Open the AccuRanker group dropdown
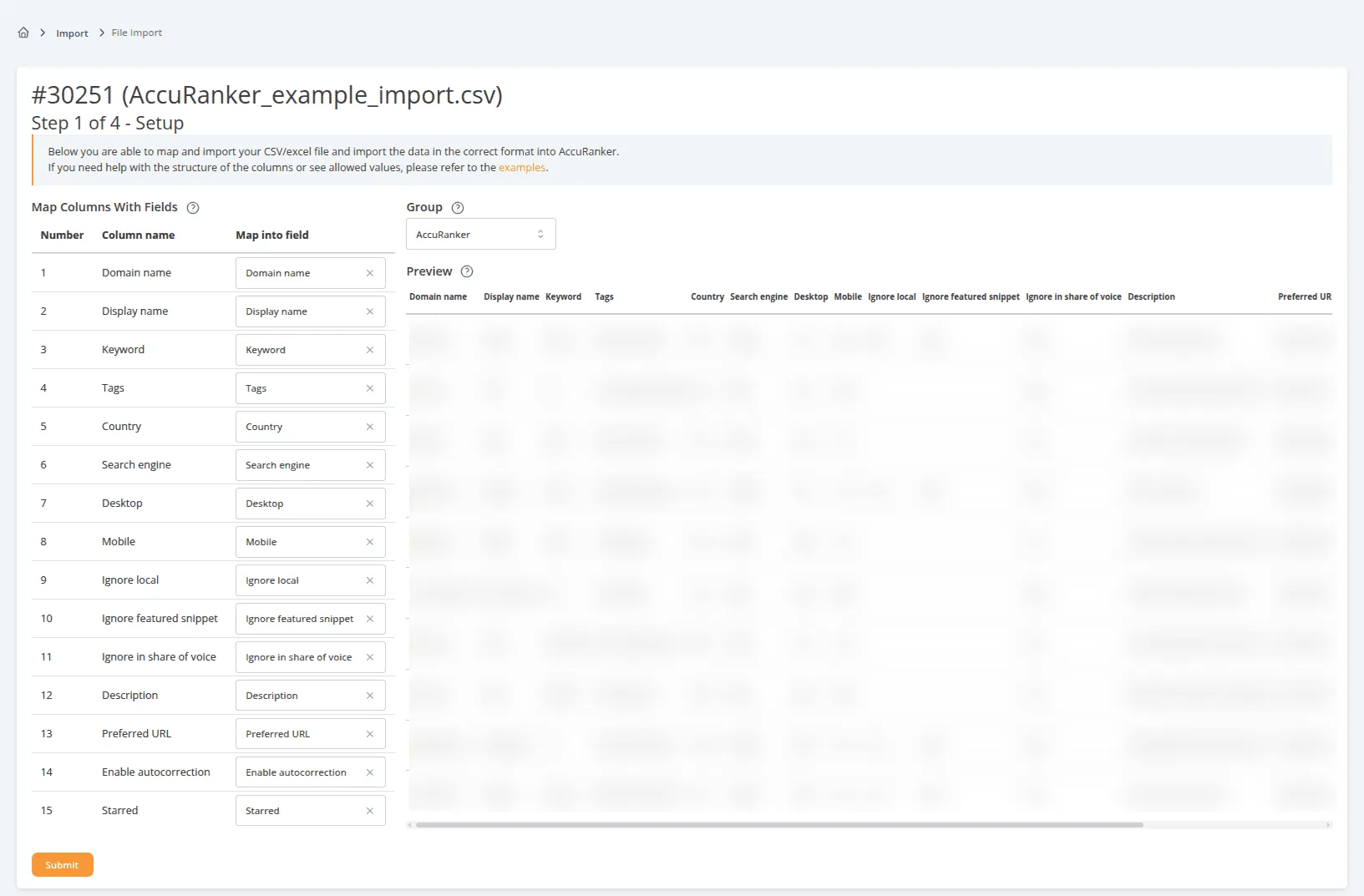The height and width of the screenshot is (896, 1364). [481, 235]
